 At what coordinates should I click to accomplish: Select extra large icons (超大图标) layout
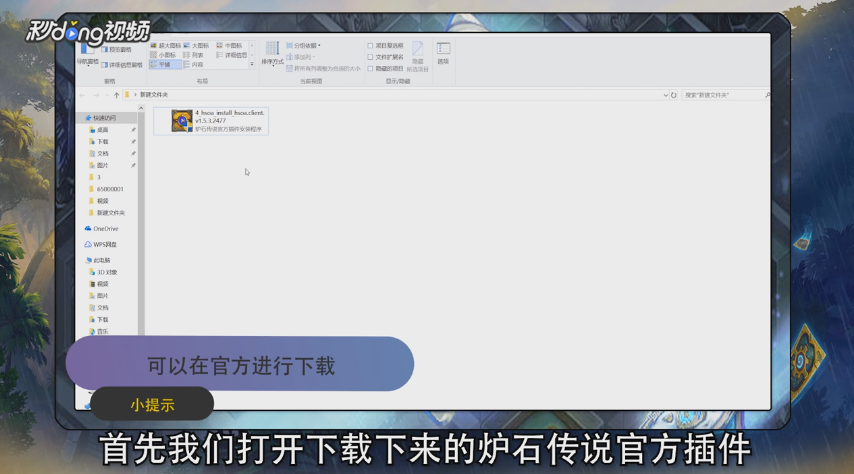point(166,46)
